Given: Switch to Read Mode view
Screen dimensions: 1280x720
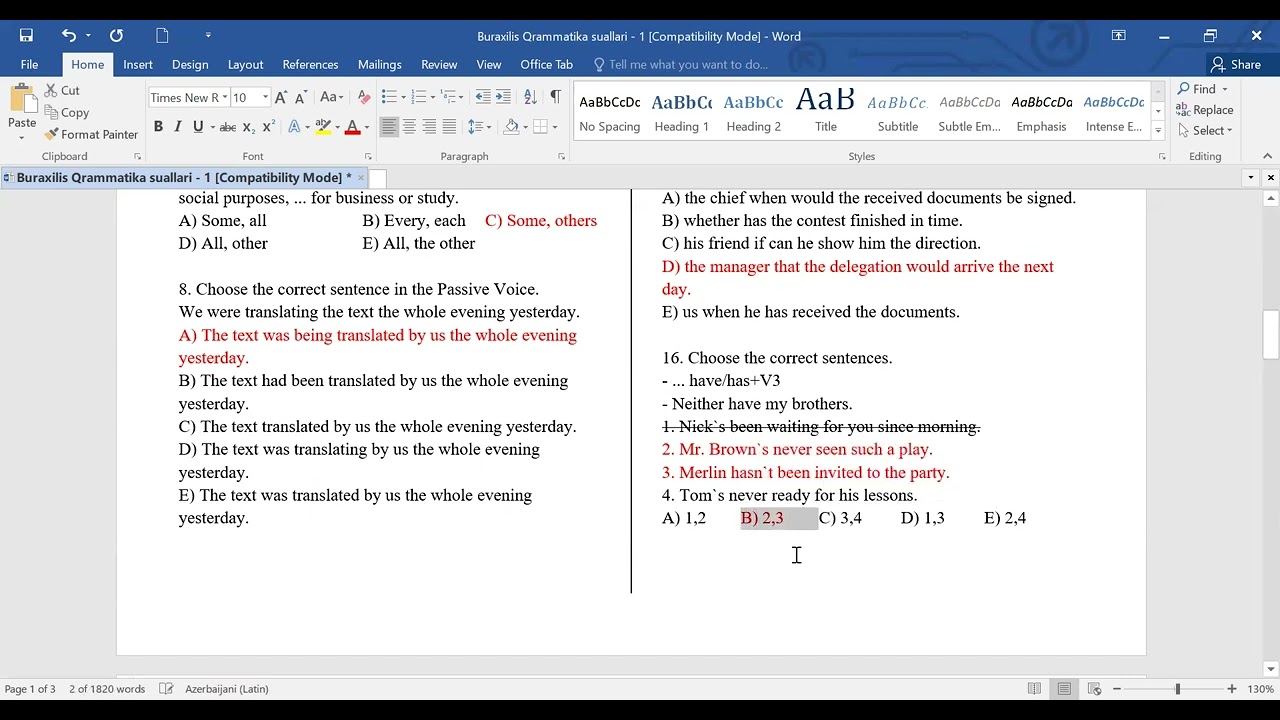Looking at the screenshot, I should (x=1034, y=689).
